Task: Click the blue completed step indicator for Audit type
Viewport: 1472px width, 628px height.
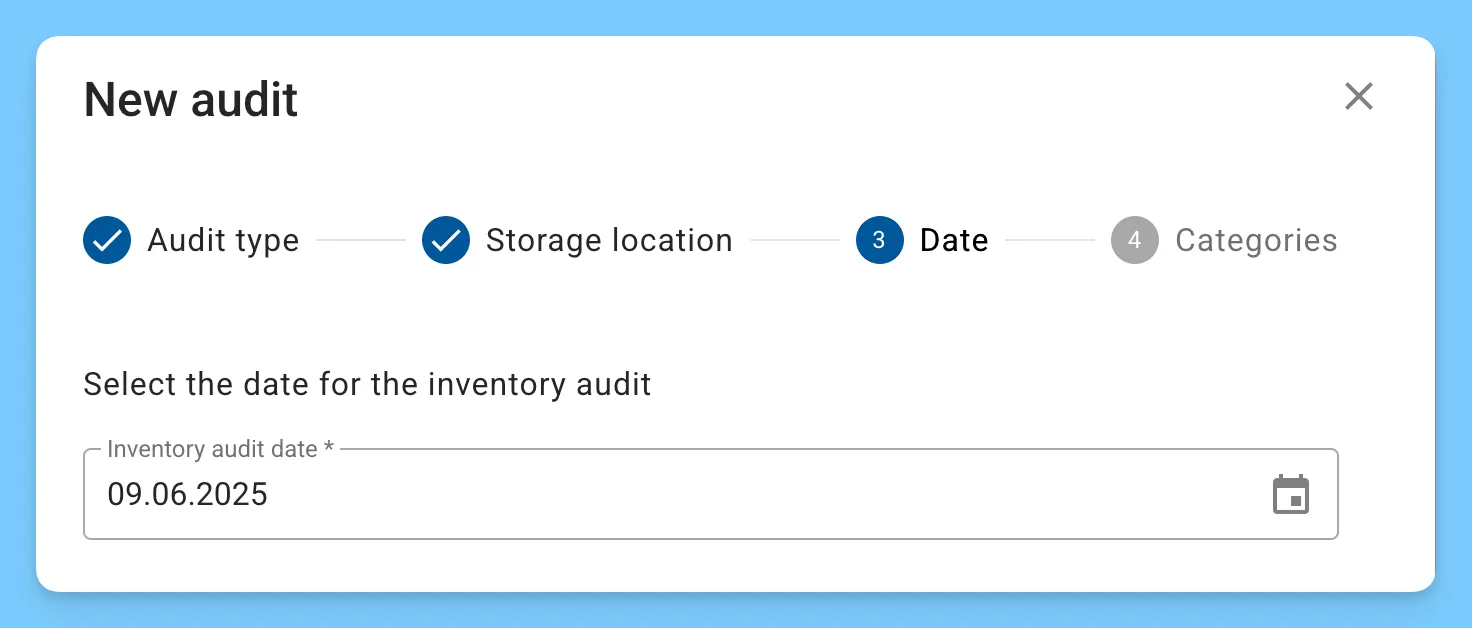Action: [x=107, y=240]
